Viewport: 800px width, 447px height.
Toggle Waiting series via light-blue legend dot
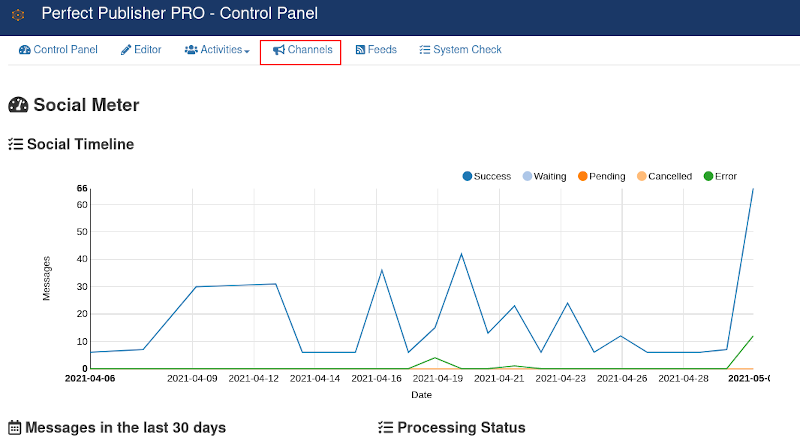pos(528,176)
